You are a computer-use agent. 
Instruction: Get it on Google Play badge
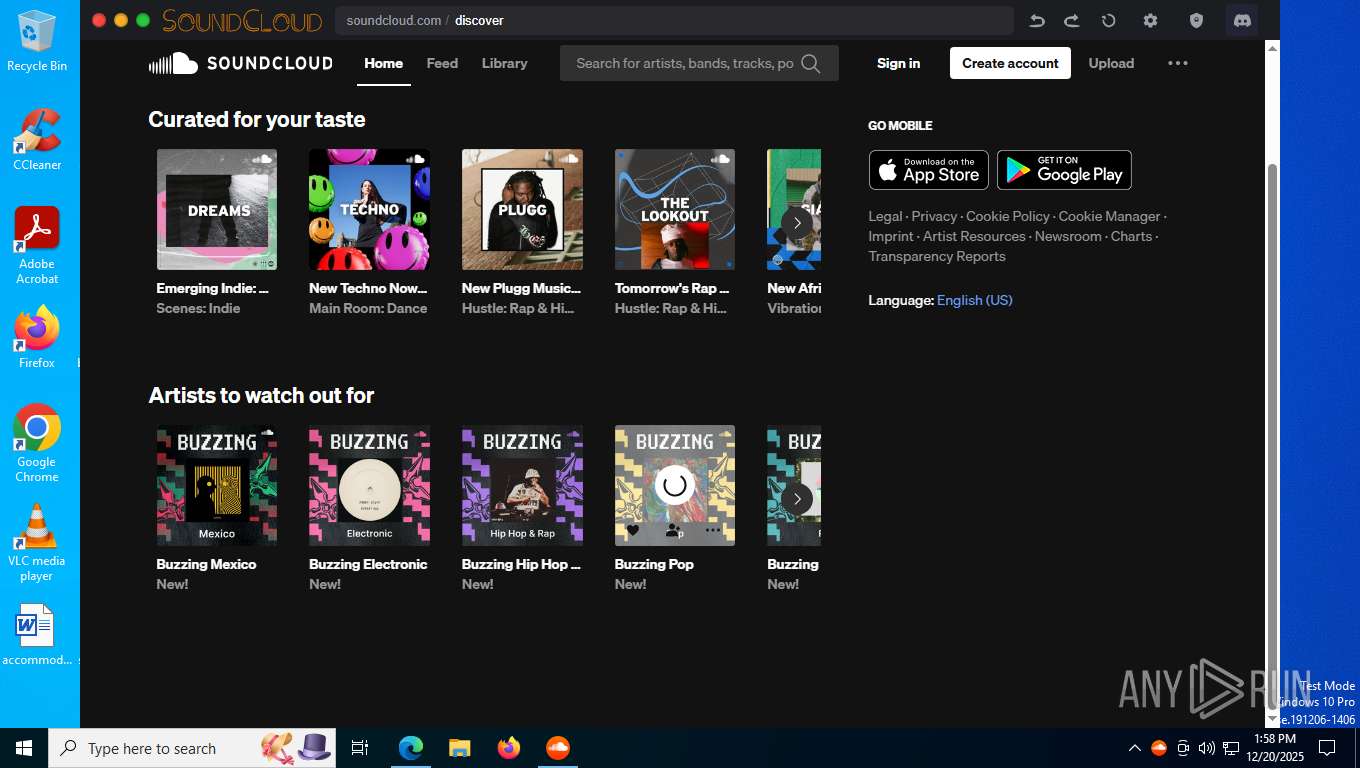pyautogui.click(x=1064, y=170)
